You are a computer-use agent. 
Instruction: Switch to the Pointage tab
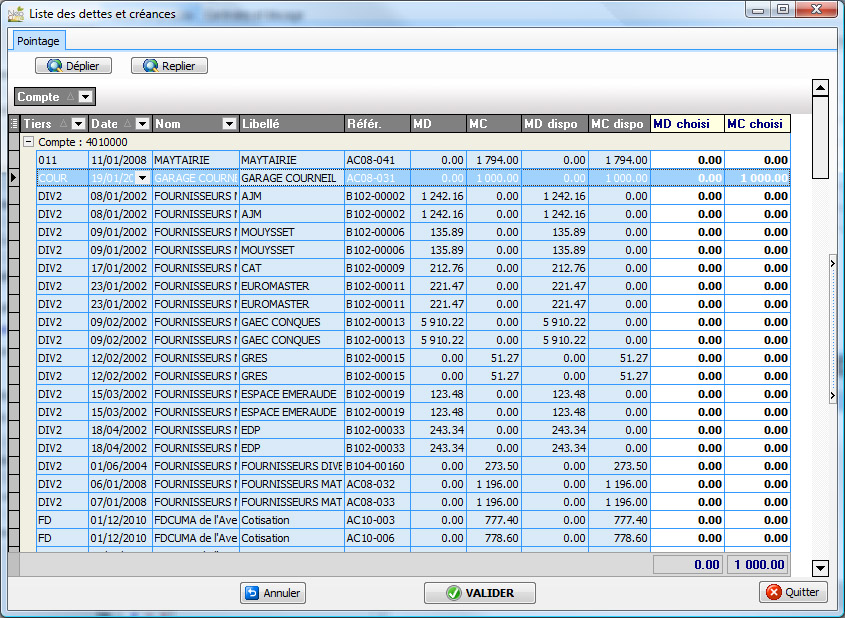coord(38,41)
